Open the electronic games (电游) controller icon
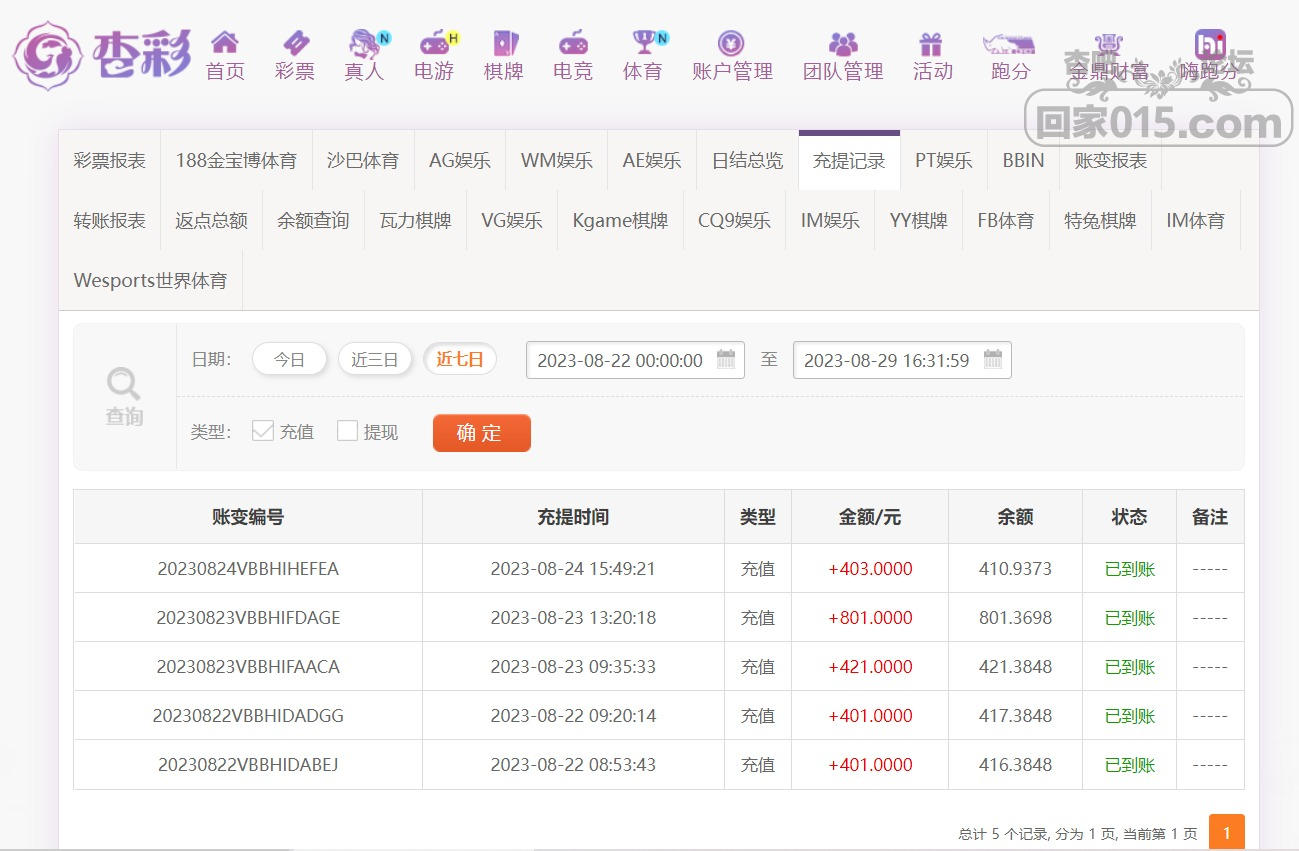Viewport: 1299px width, 851px height. (434, 43)
